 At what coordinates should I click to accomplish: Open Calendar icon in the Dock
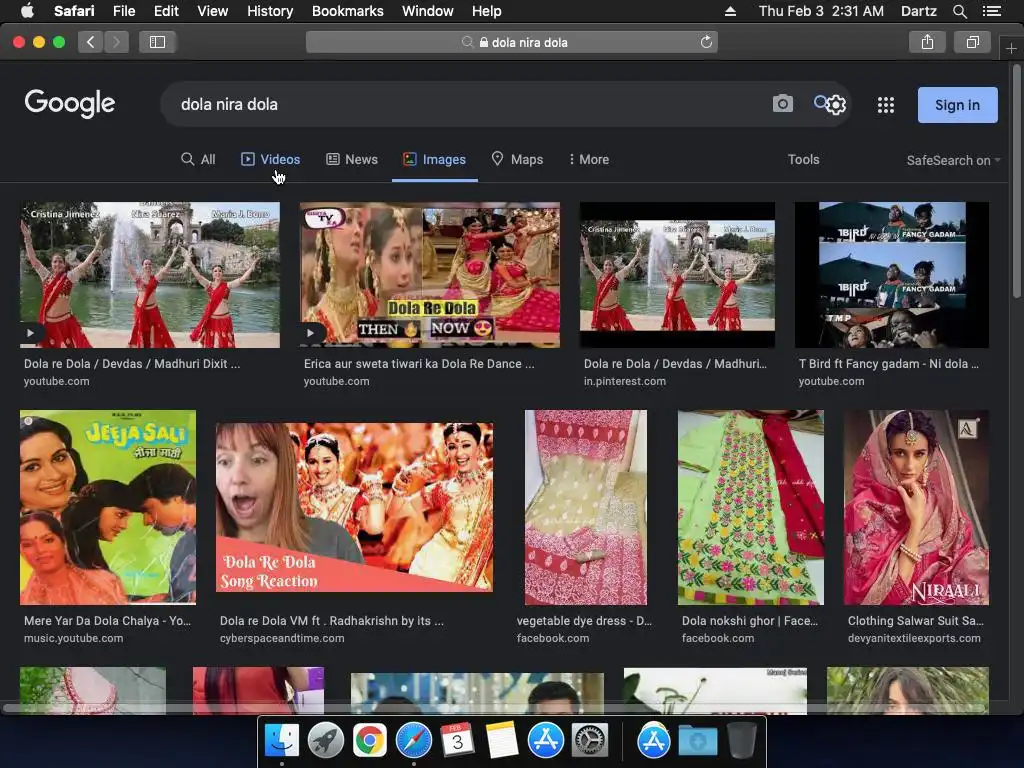tap(457, 740)
